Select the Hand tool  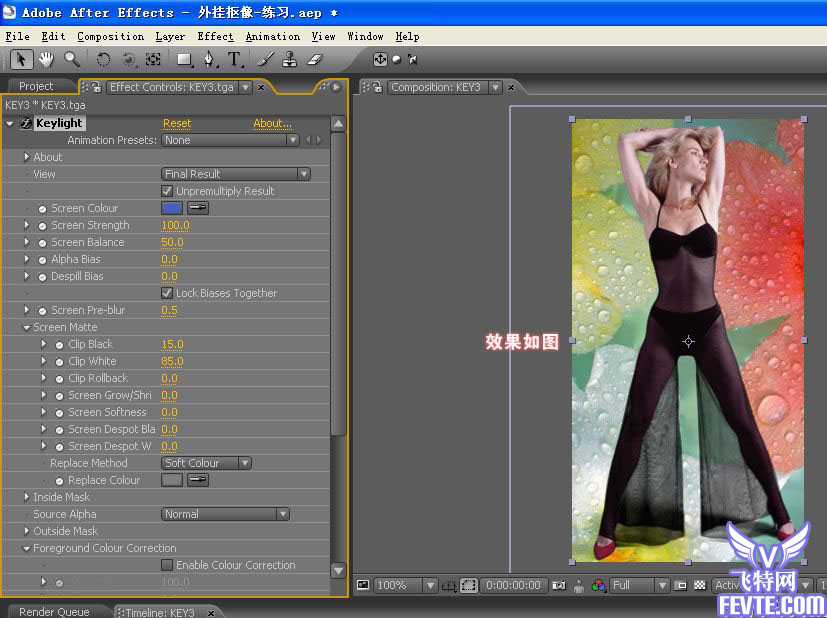pyautogui.click(x=46, y=59)
